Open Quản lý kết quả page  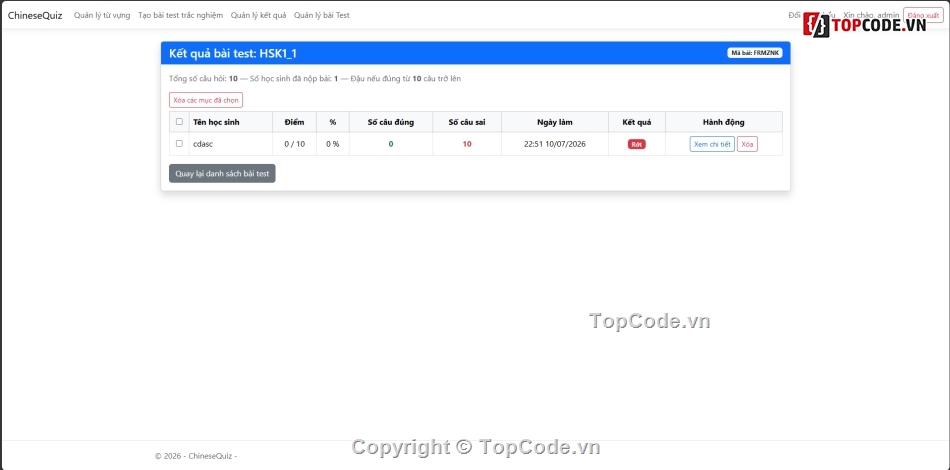[x=258, y=15]
